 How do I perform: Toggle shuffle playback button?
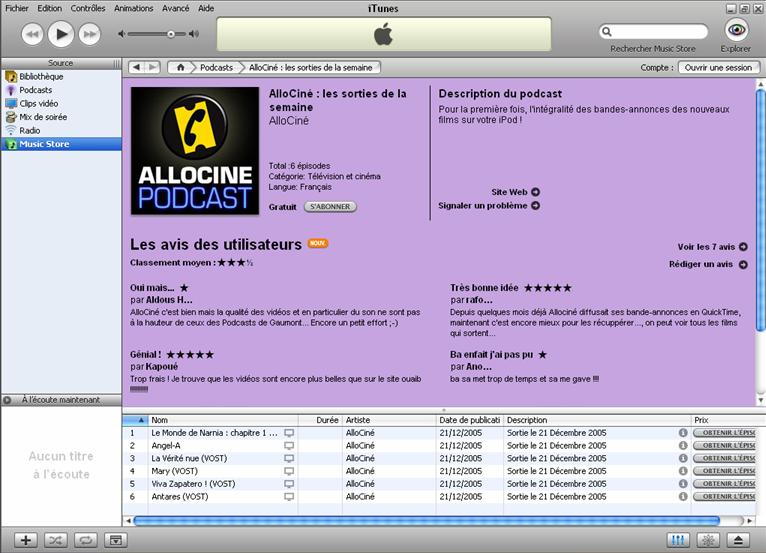click(56, 540)
